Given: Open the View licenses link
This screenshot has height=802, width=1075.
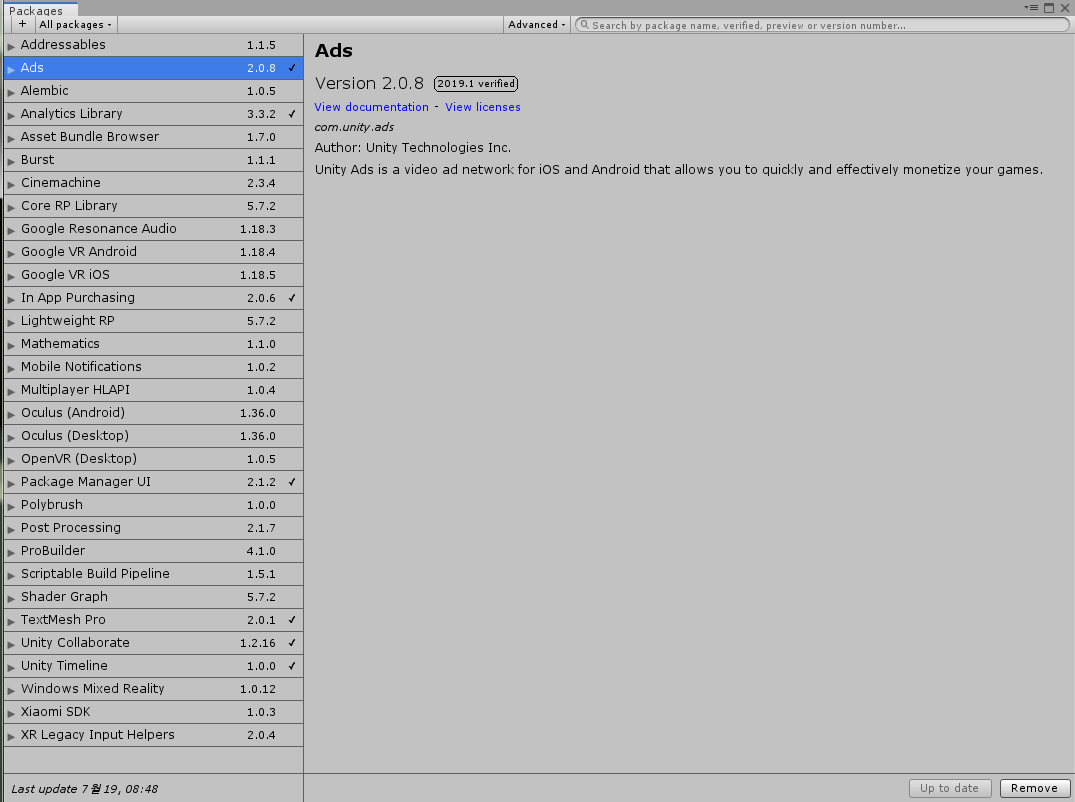Looking at the screenshot, I should pyautogui.click(x=483, y=107).
